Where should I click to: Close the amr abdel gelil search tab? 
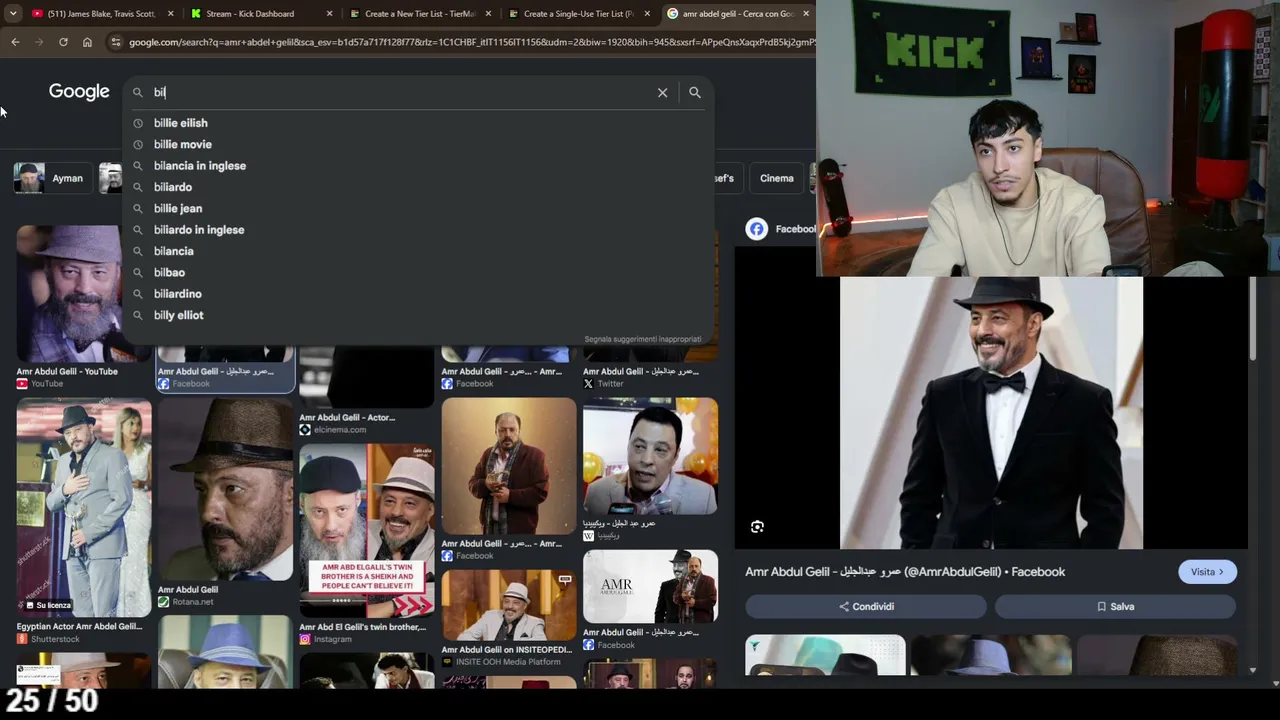pos(806,14)
